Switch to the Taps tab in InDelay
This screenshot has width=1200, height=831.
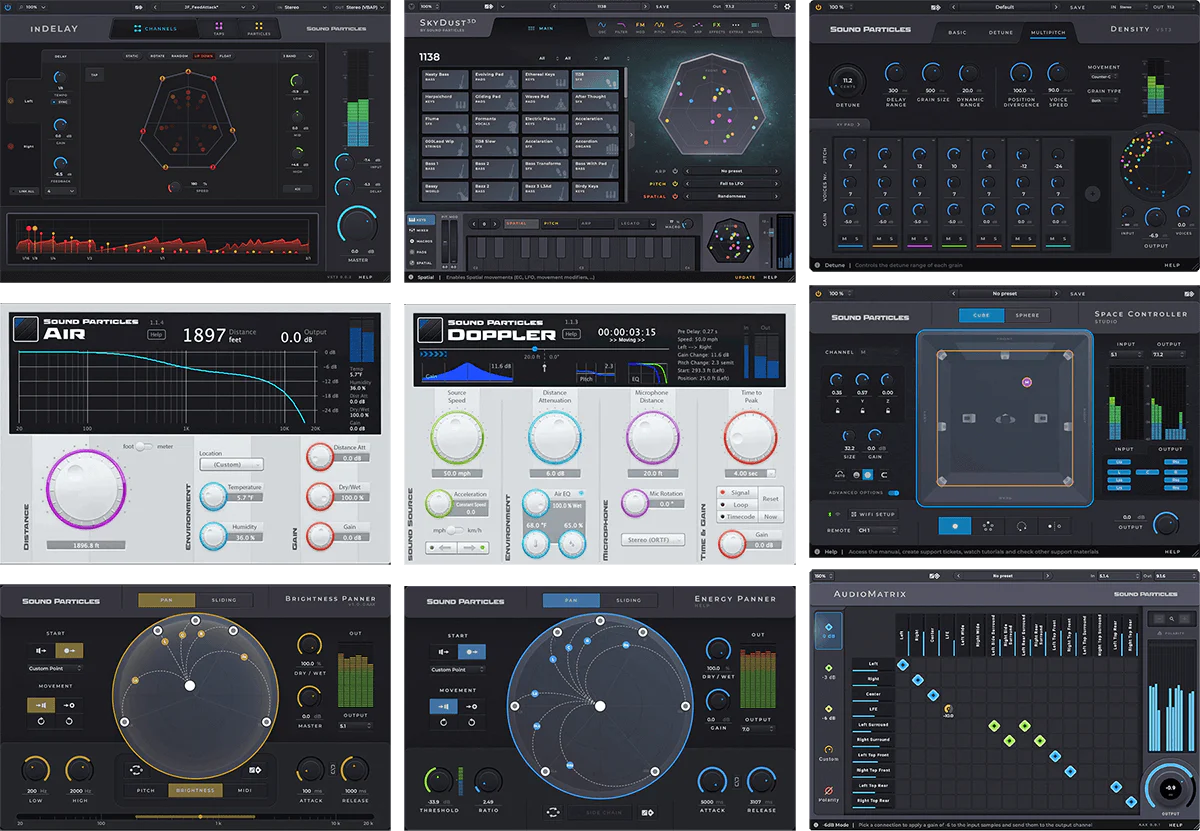coord(217,29)
